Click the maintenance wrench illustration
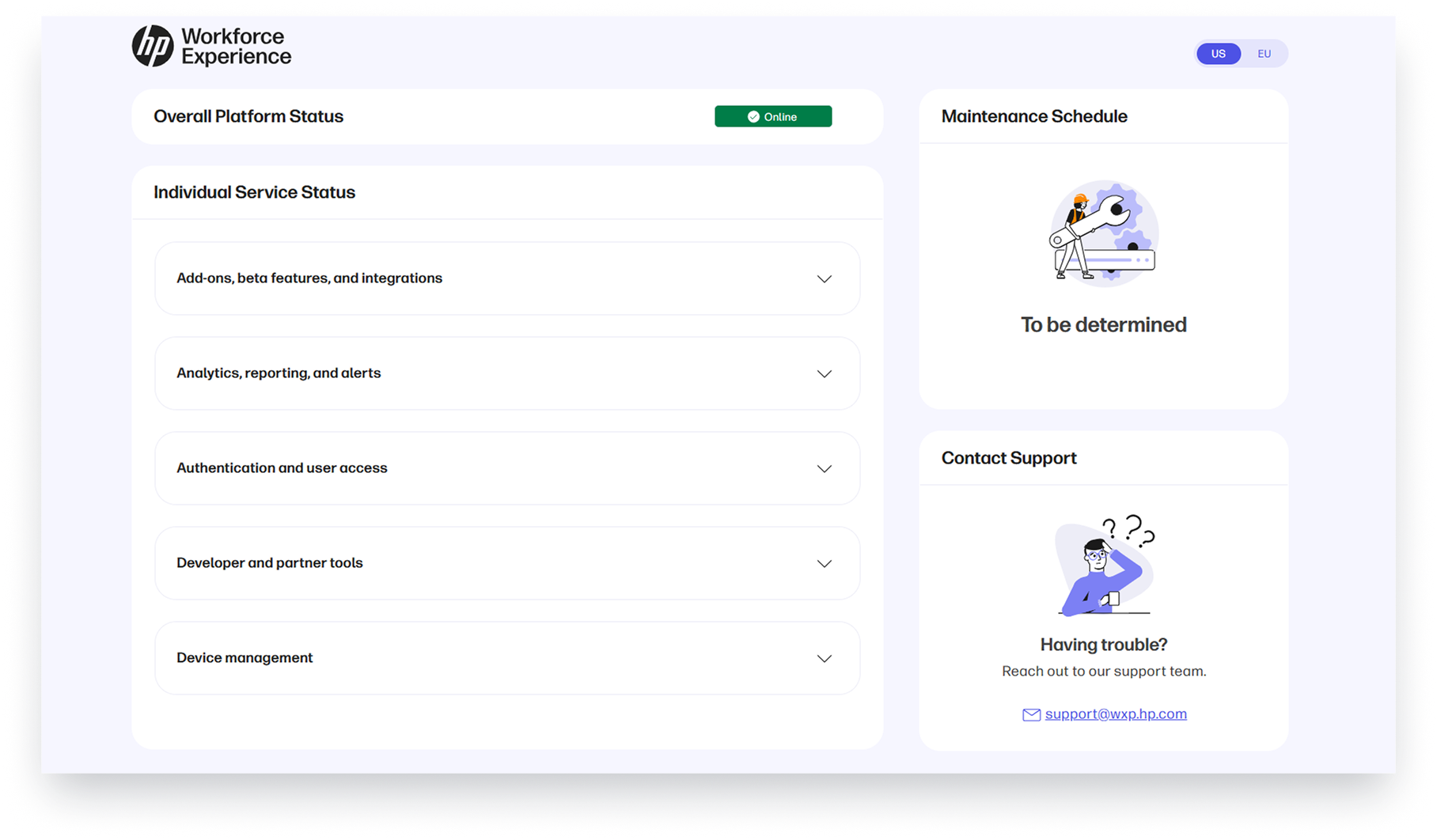The image size is (1437, 840). pos(1104,232)
